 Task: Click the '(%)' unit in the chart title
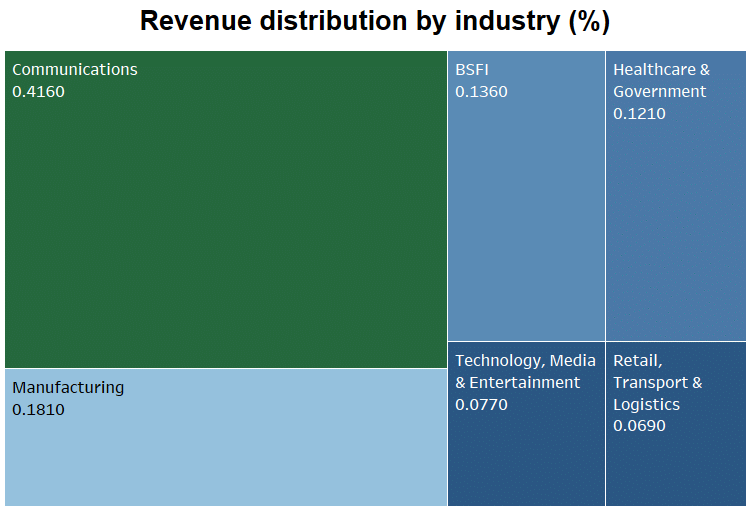coord(588,21)
